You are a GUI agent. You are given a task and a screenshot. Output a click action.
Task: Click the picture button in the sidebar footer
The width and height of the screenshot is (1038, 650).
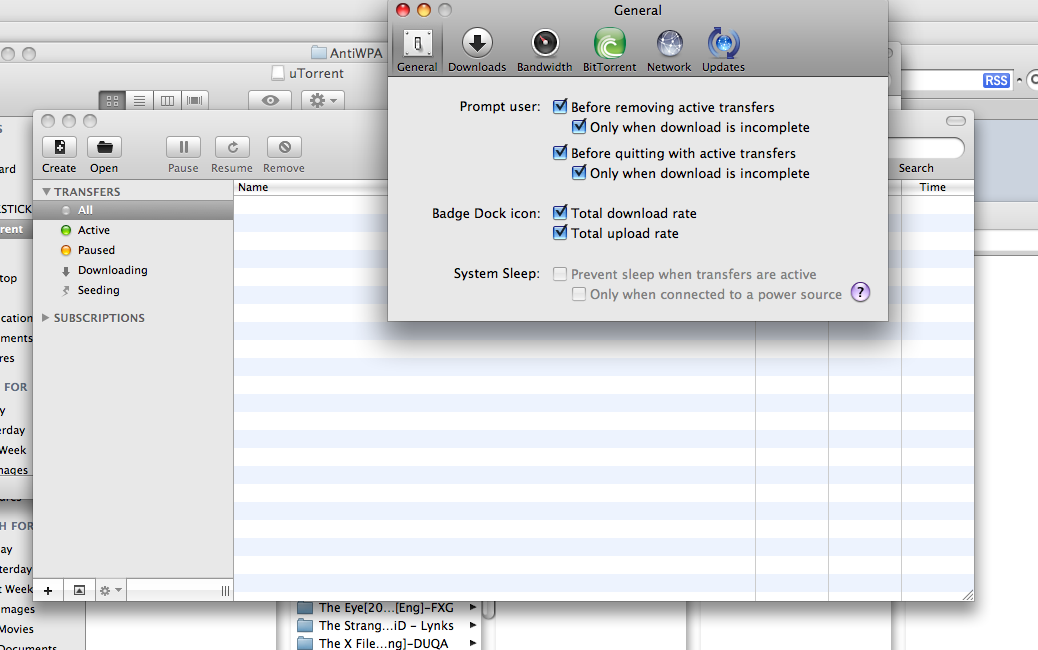pos(79,590)
